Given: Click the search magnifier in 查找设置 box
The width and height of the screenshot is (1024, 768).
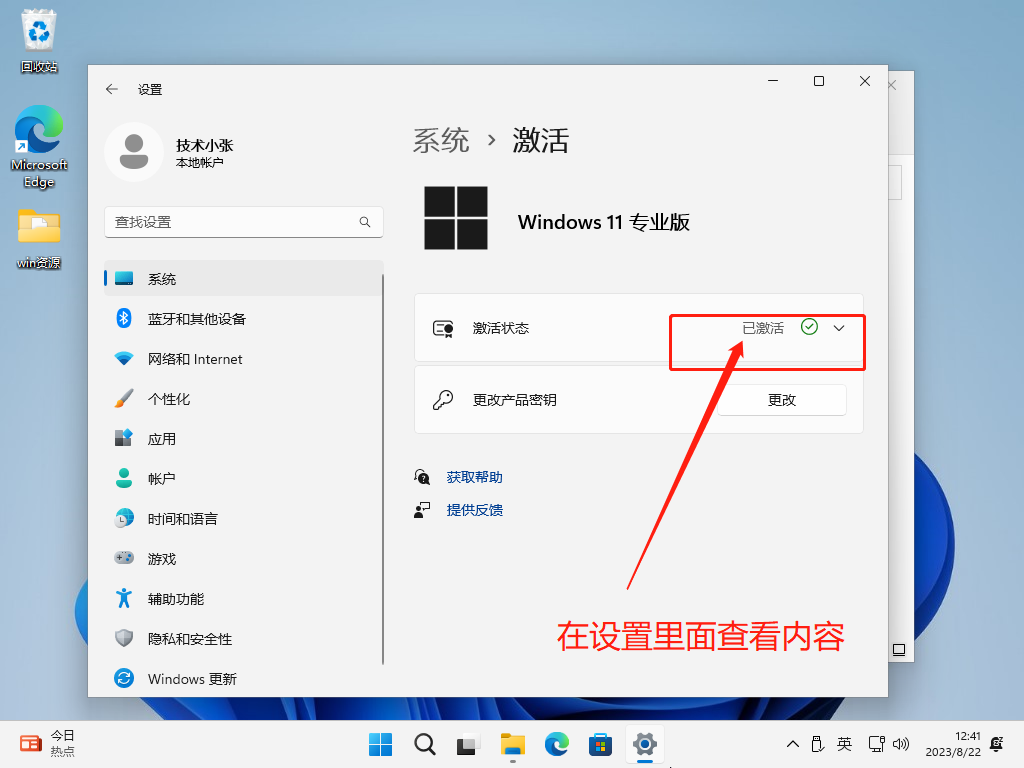Looking at the screenshot, I should [365, 222].
